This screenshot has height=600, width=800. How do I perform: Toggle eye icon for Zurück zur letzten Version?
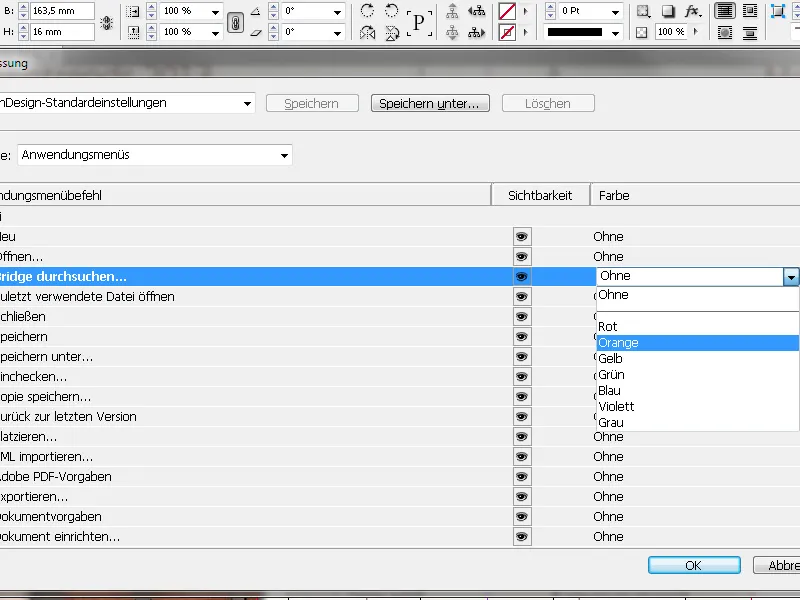[x=522, y=417]
